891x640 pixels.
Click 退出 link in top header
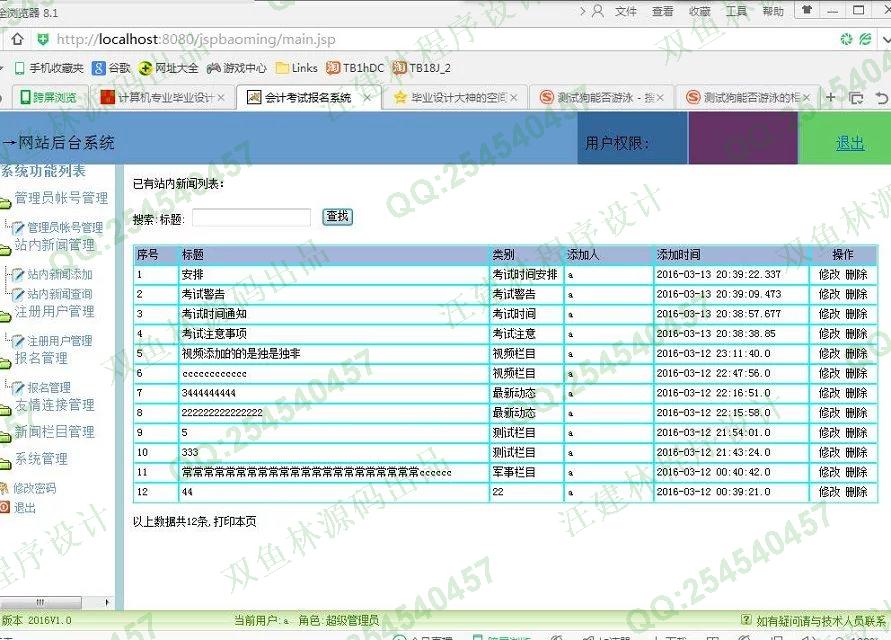click(850, 143)
